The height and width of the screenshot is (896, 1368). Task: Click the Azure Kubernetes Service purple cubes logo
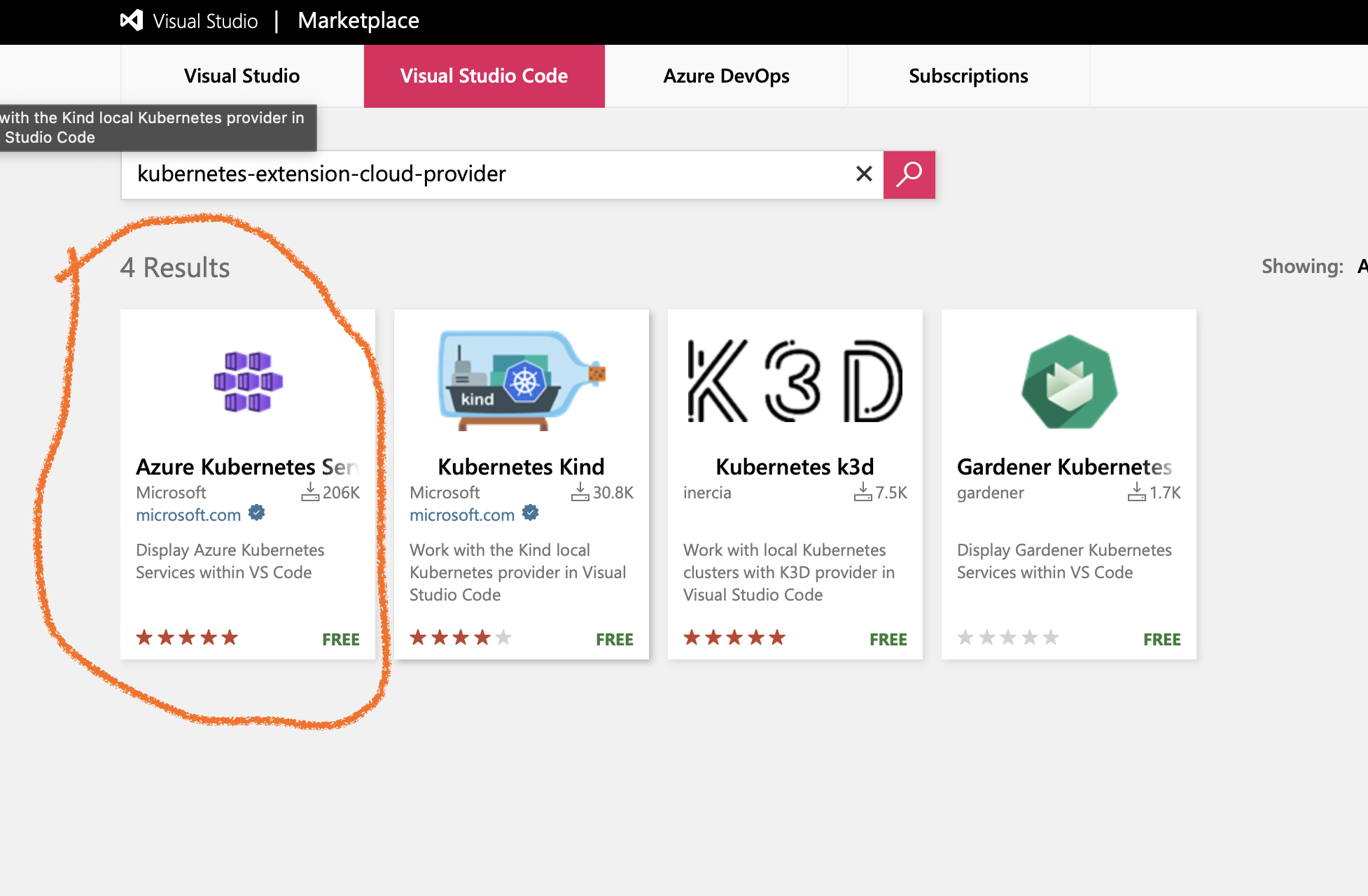tap(248, 381)
